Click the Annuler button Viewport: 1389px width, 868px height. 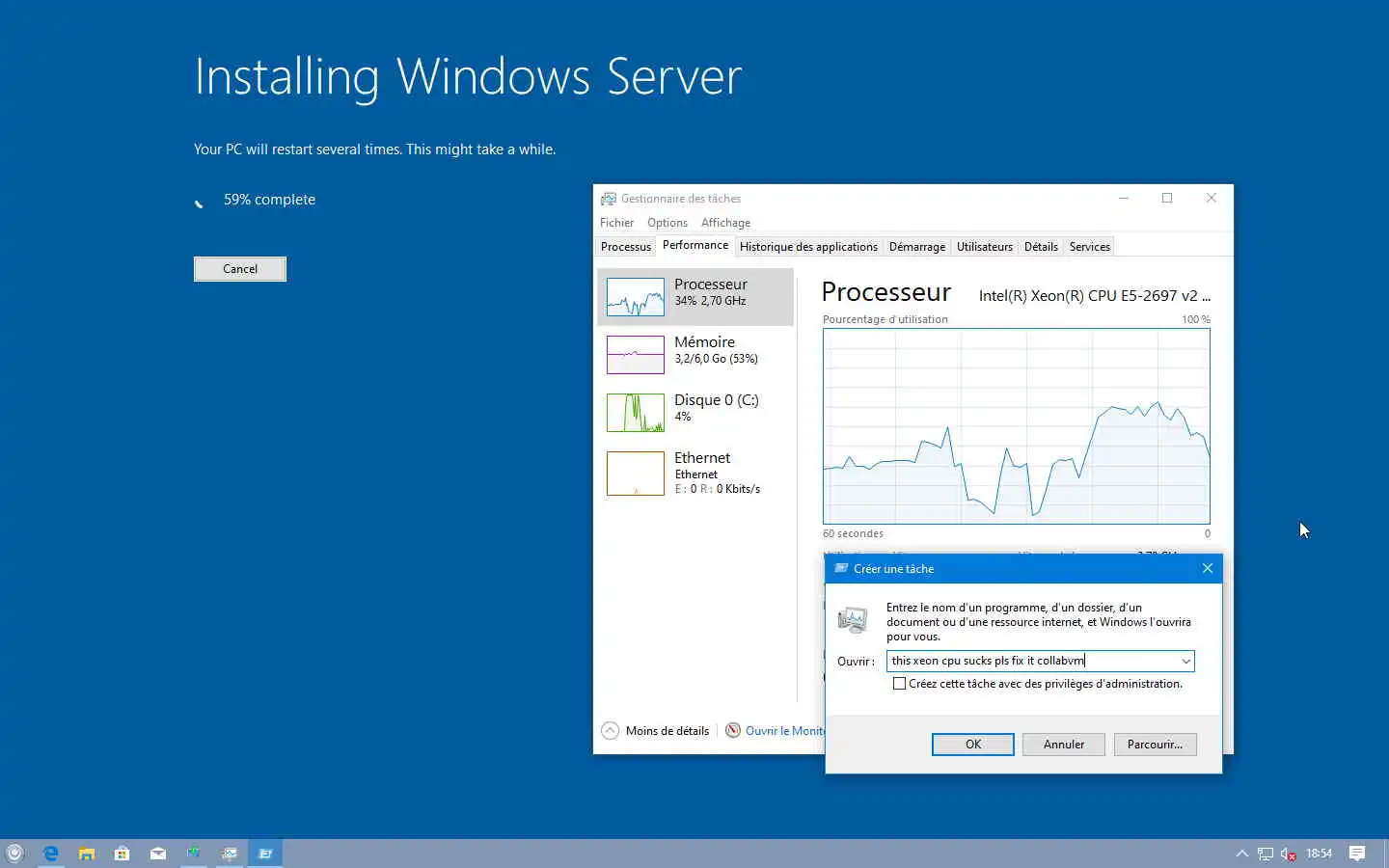click(x=1064, y=745)
